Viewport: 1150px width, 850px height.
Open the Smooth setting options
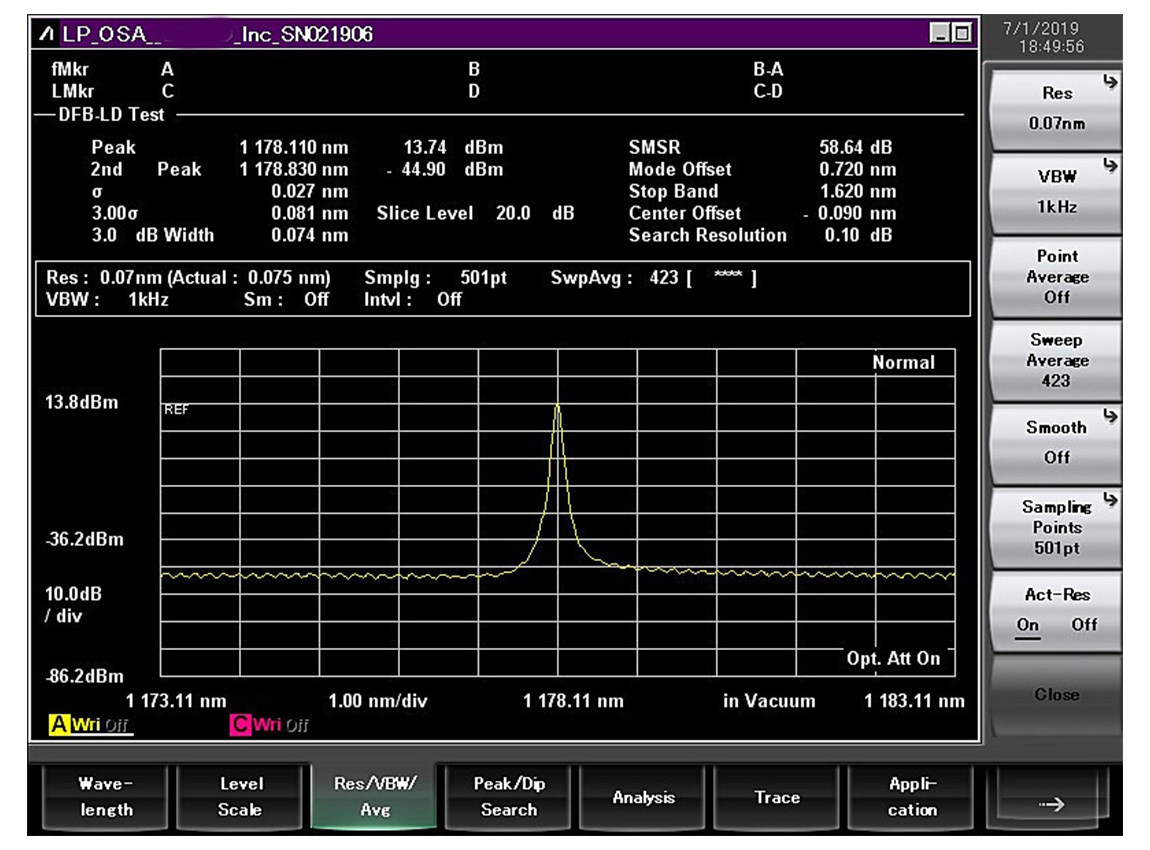1056,442
